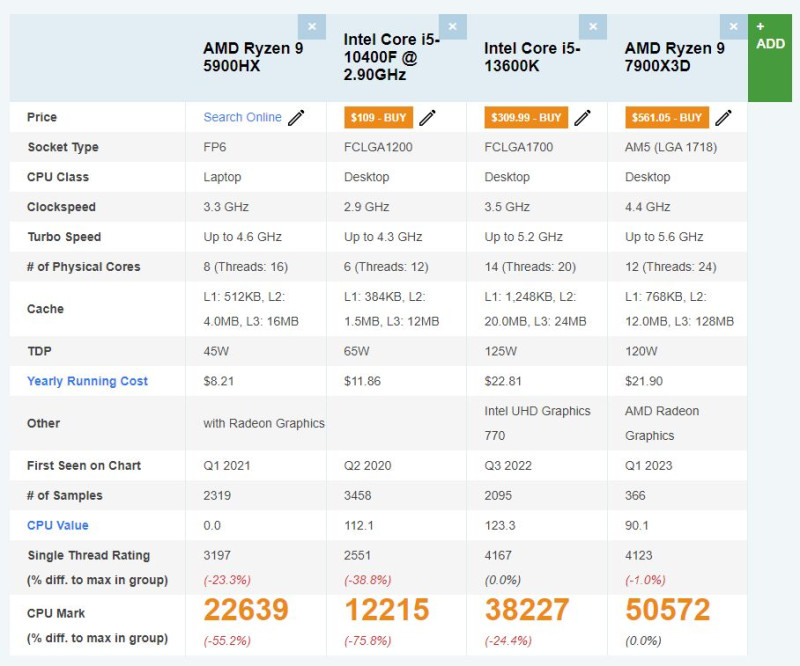Open Search Online price link

click(242, 117)
